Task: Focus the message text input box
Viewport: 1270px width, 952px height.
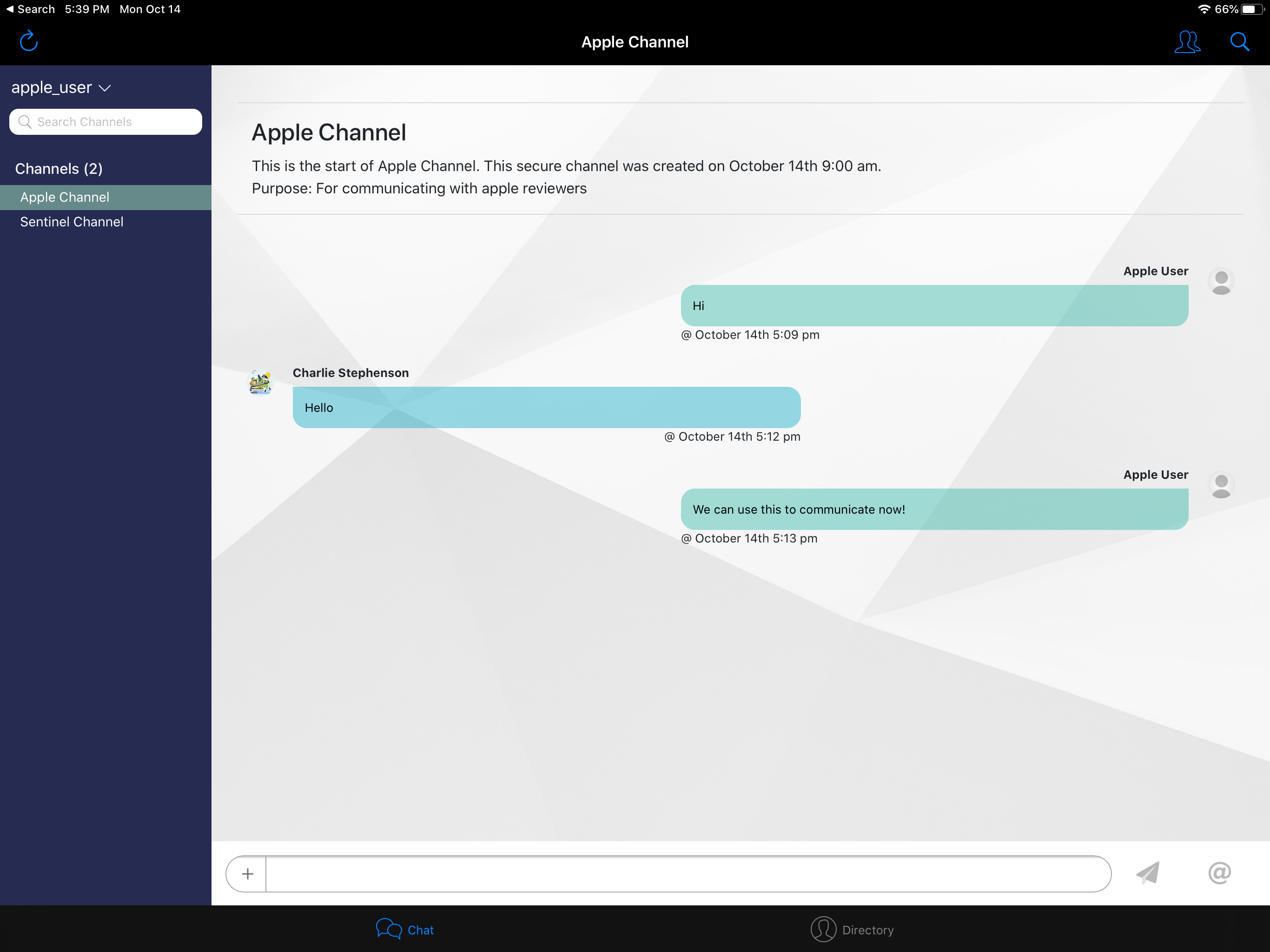Action: point(688,873)
